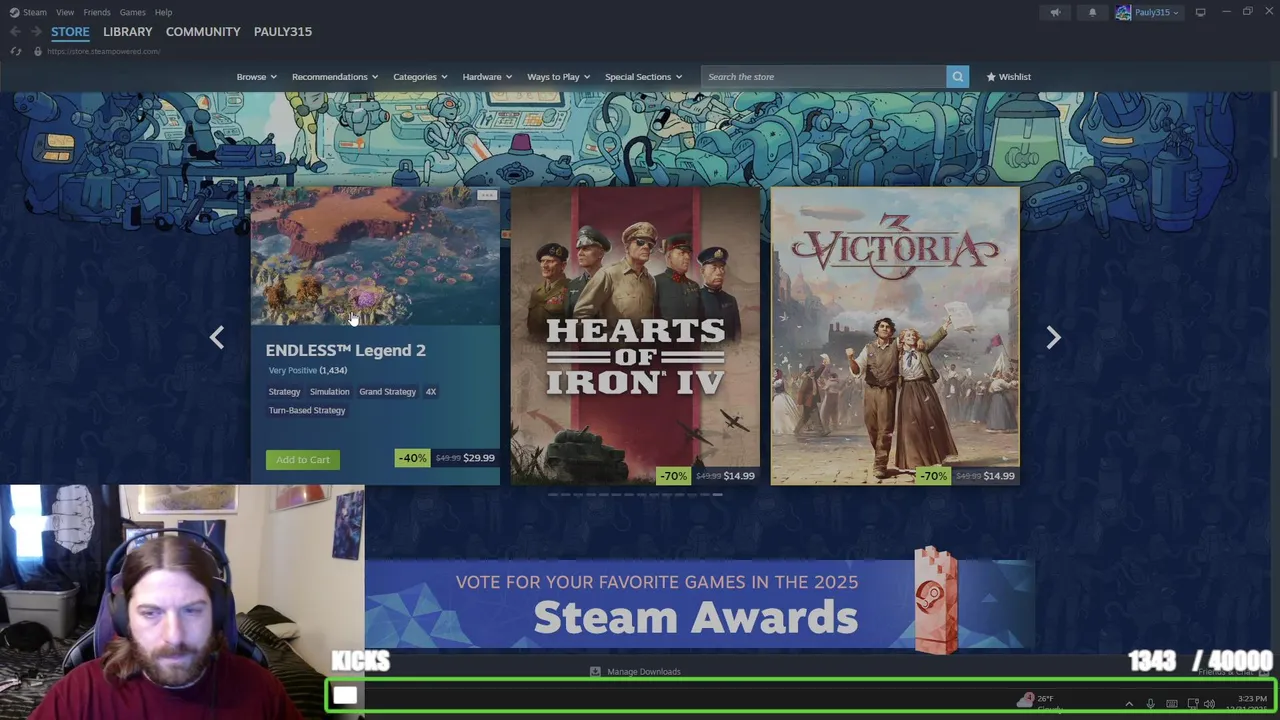Click the Simulation tag

(x=329, y=392)
